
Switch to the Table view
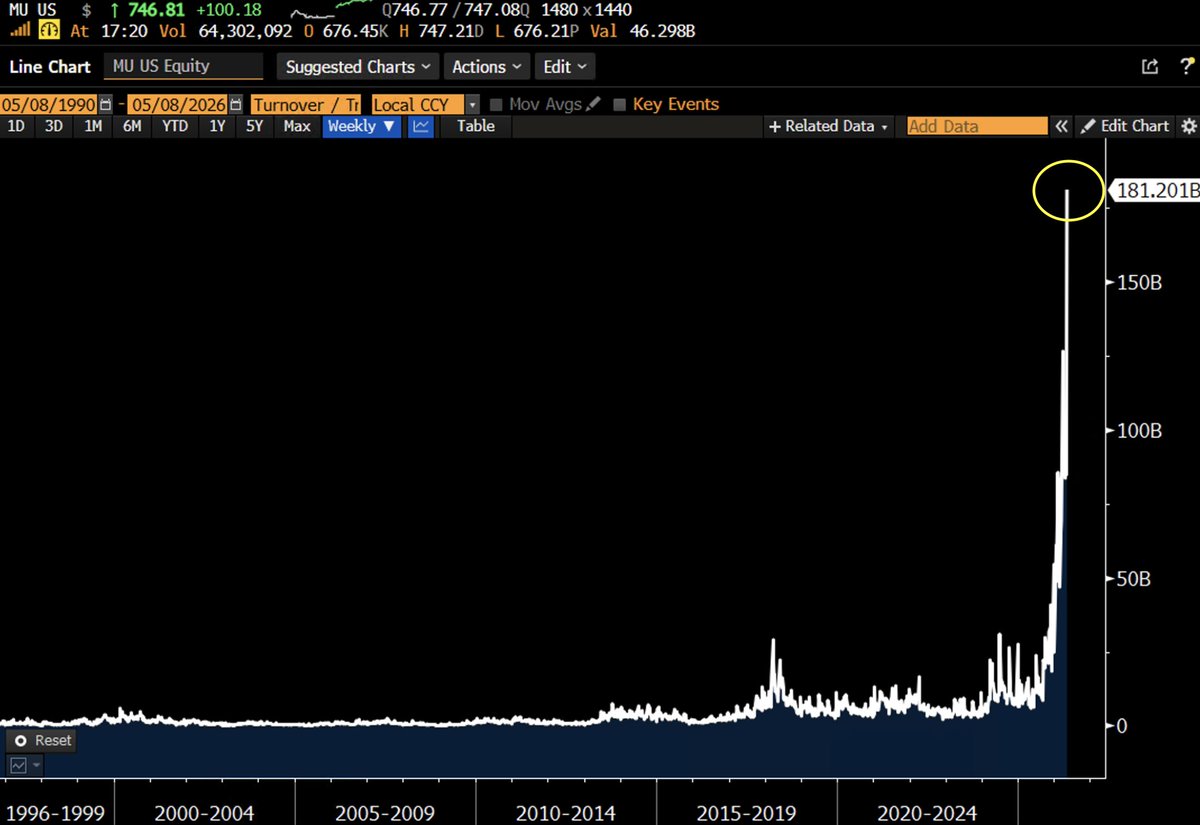476,126
